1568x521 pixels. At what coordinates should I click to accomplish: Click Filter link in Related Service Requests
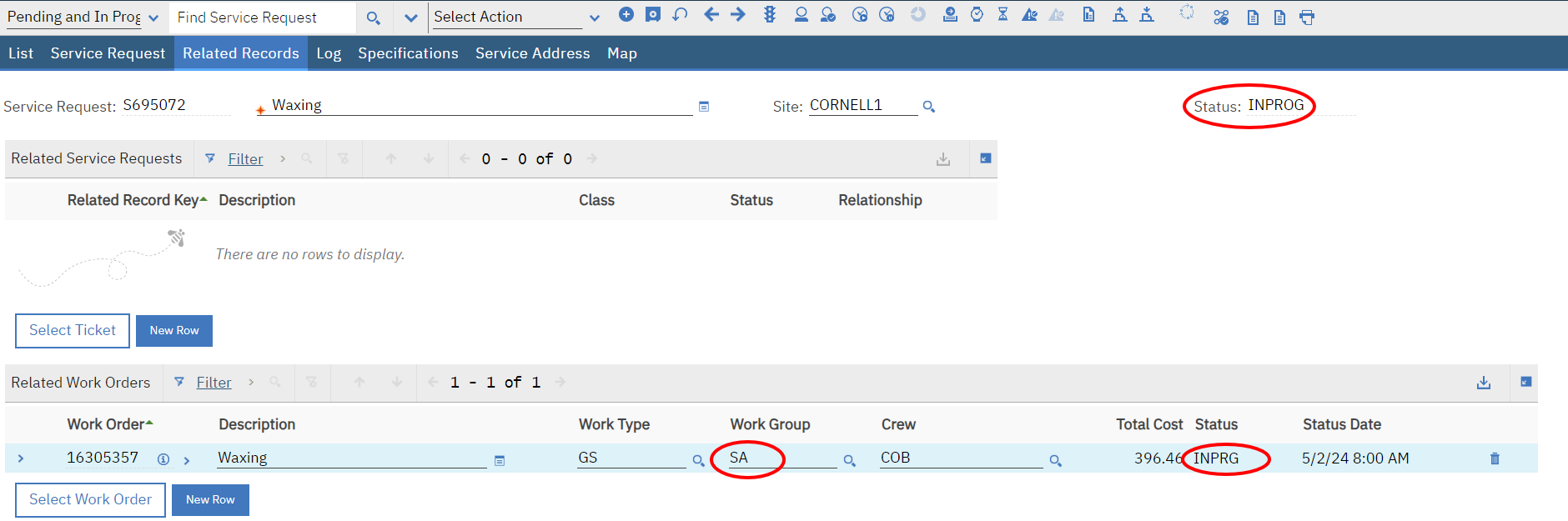click(245, 159)
